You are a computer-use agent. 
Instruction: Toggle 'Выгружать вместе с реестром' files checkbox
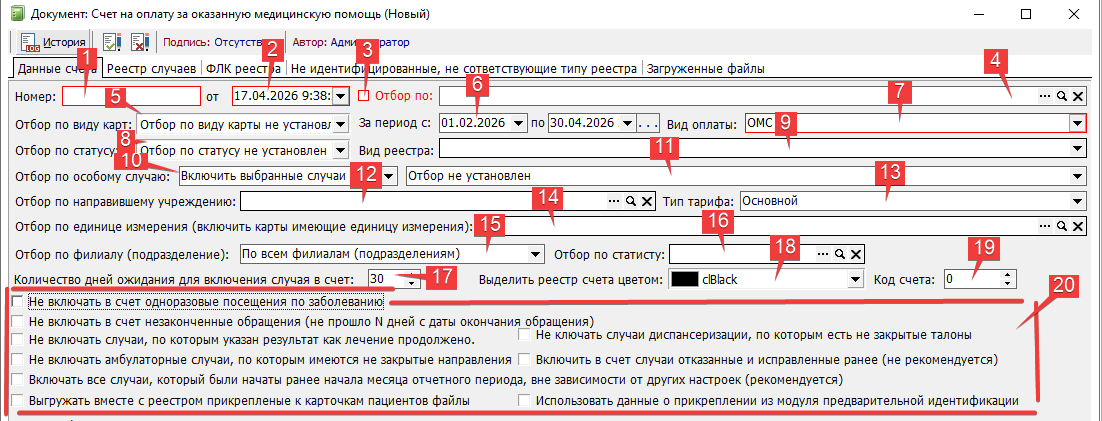(x=17, y=401)
